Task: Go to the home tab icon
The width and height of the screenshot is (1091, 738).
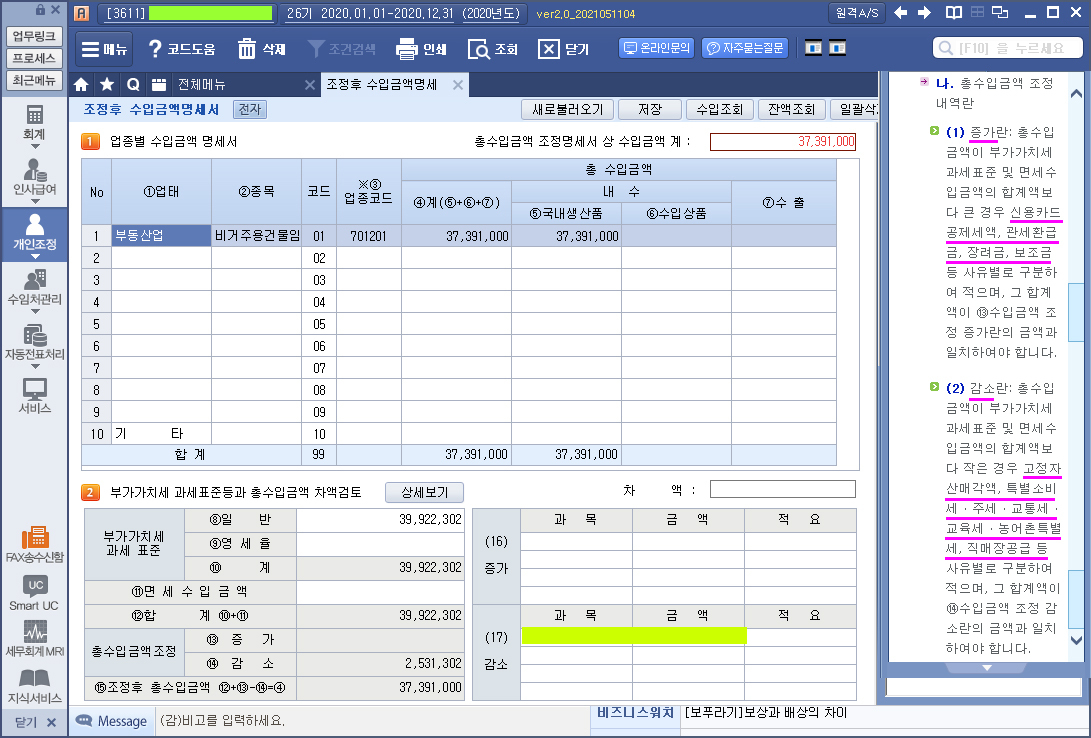Action: click(82, 85)
